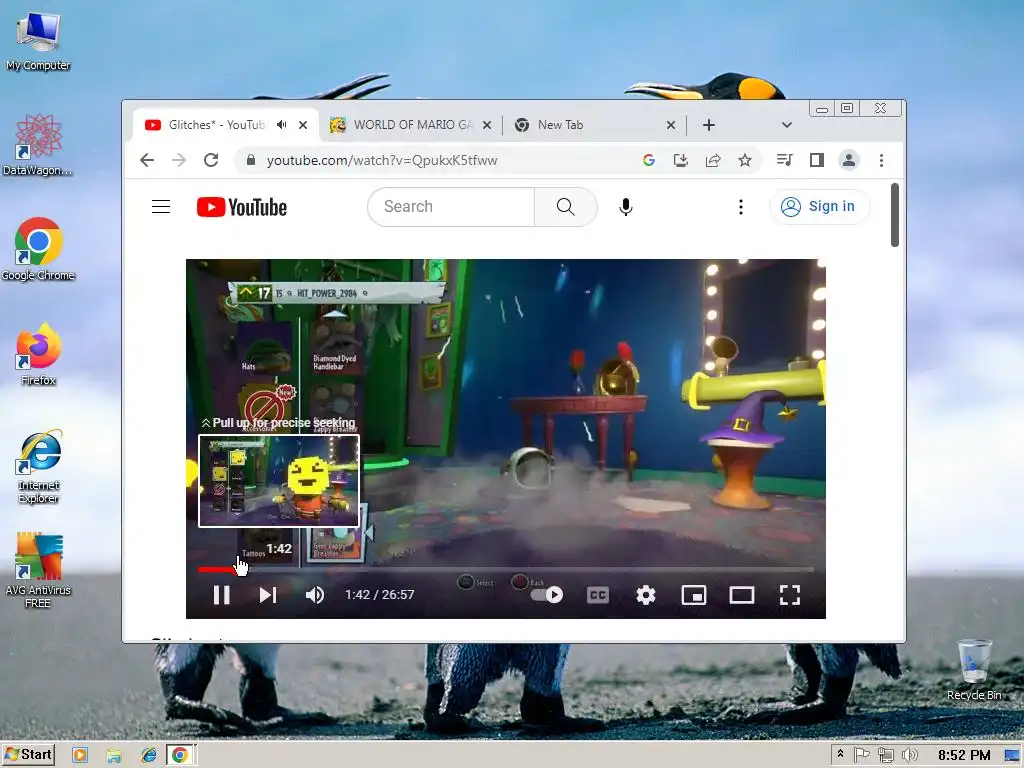Open the Chrome three-dot menu
1024x768 pixels.
(x=881, y=160)
